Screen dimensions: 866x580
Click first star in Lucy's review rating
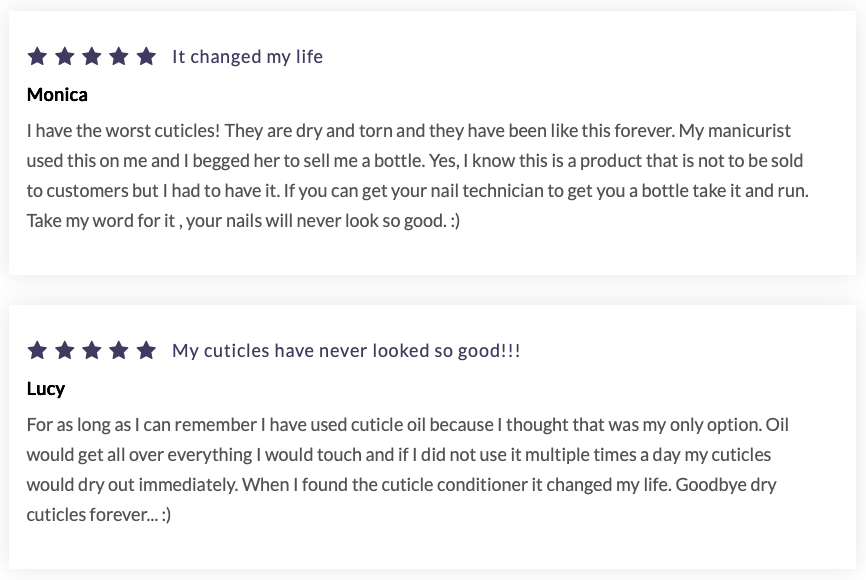[x=37, y=350]
